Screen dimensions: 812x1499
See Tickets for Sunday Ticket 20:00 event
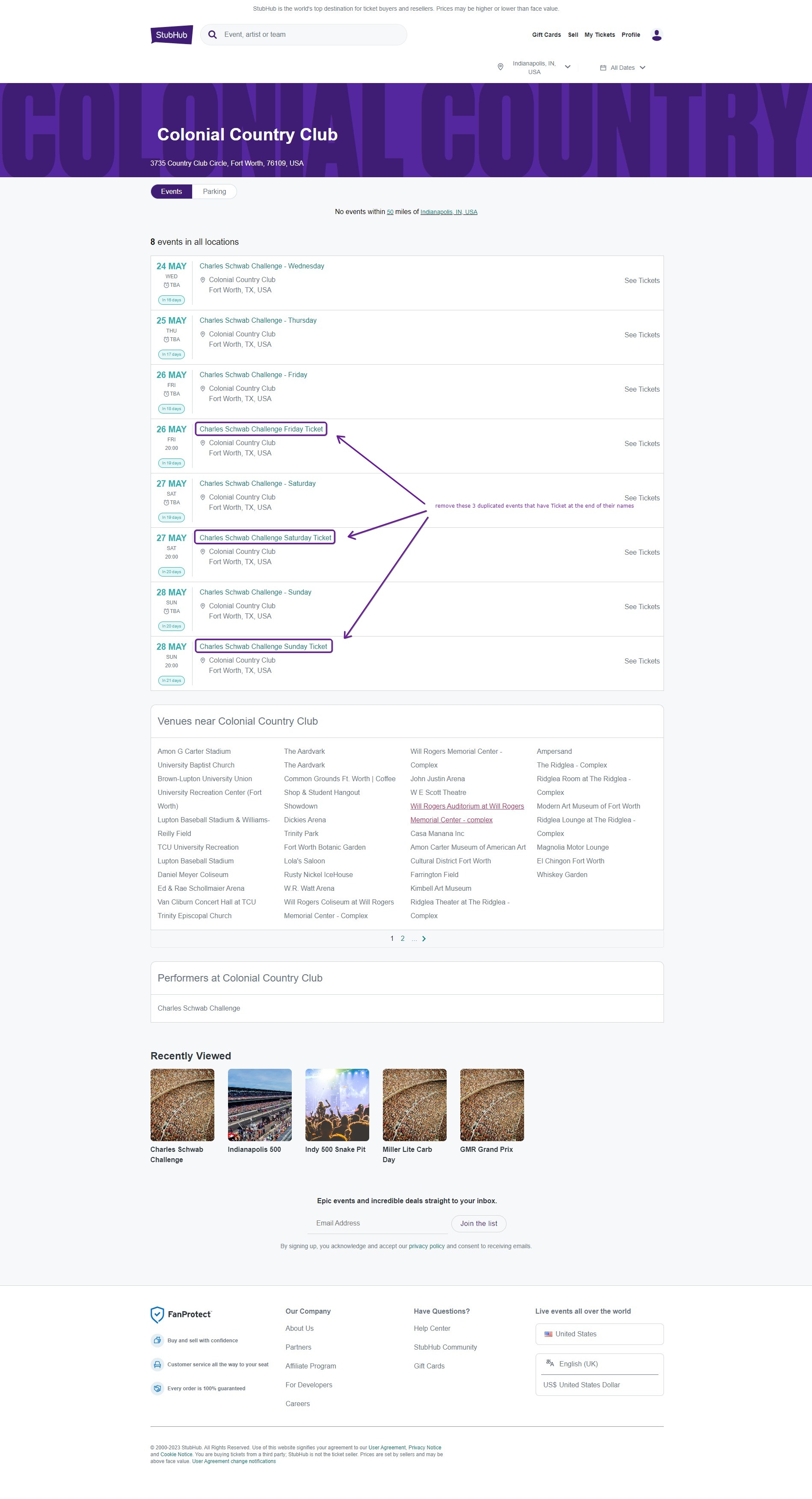tap(642, 661)
